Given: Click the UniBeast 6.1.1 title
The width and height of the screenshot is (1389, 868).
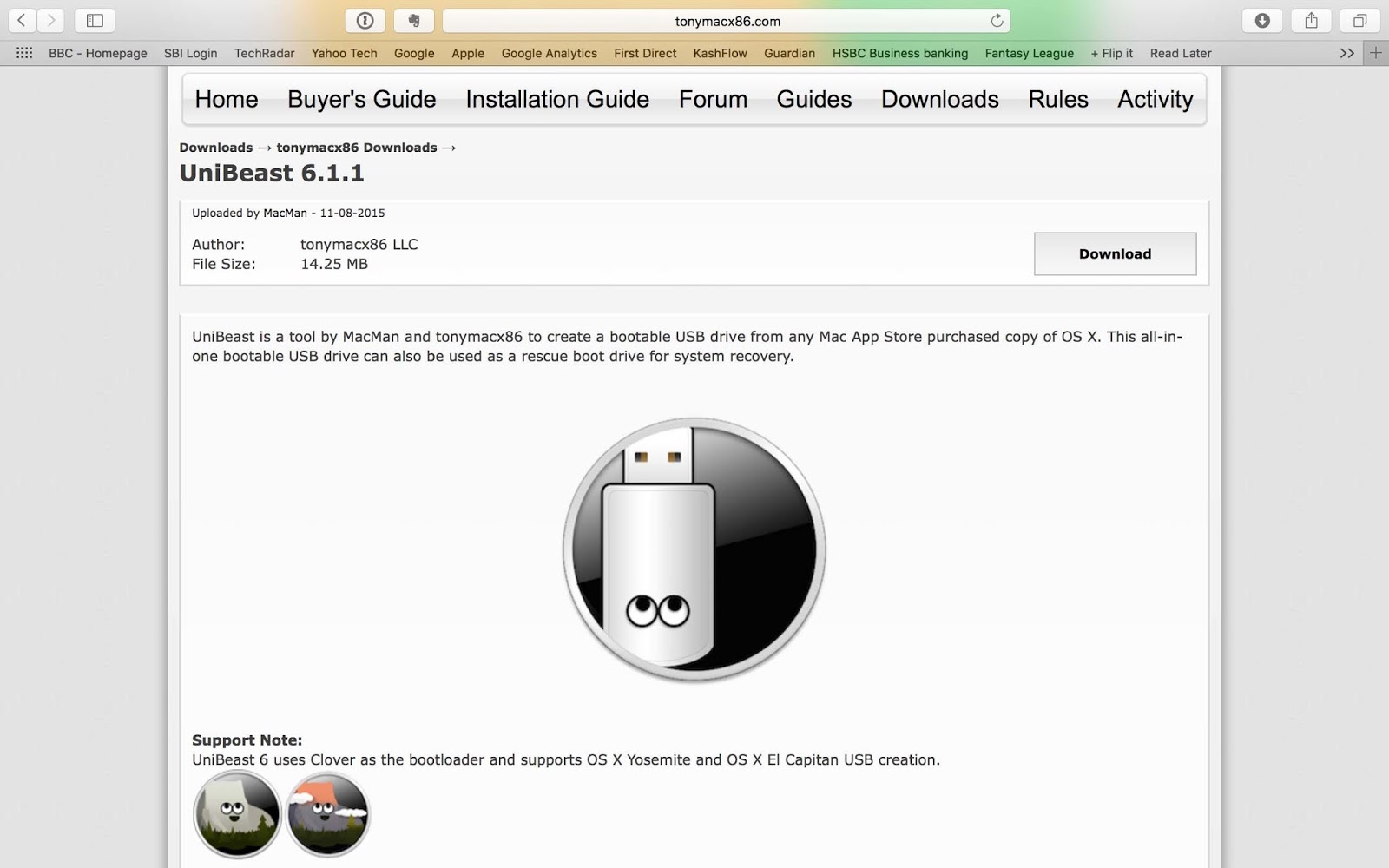Looking at the screenshot, I should click(x=272, y=173).
